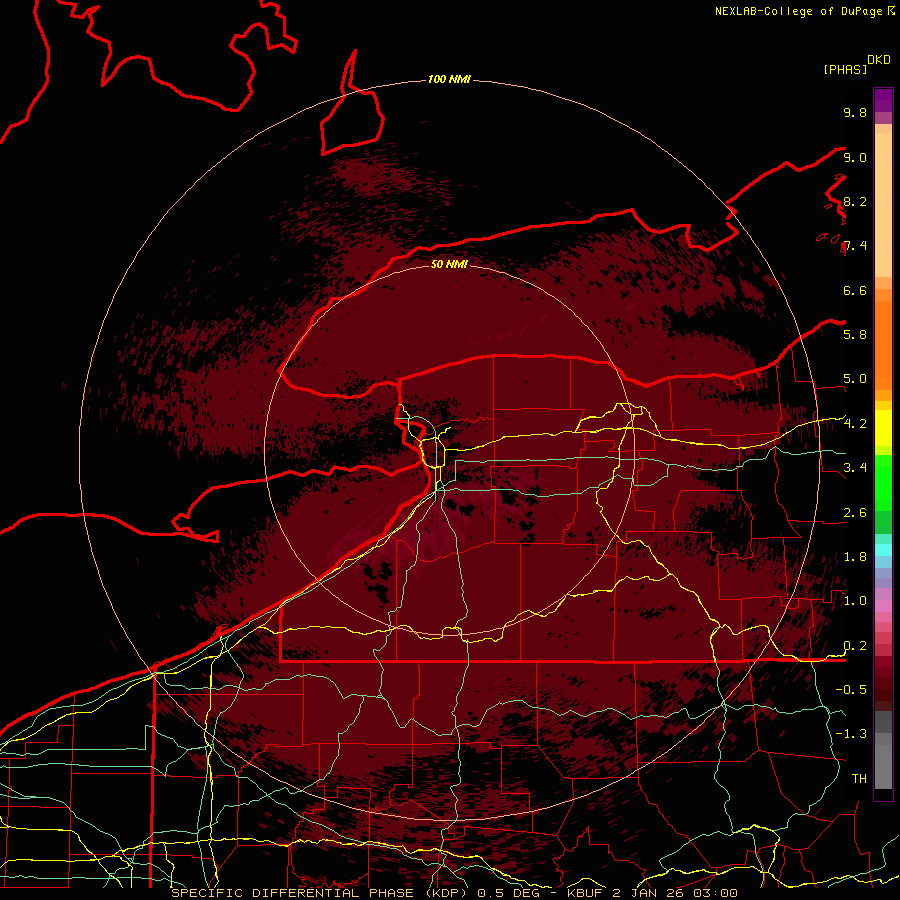900x900 pixels.
Task: Click the 8.2 value on color scale
Action: pyautogui.click(x=855, y=201)
